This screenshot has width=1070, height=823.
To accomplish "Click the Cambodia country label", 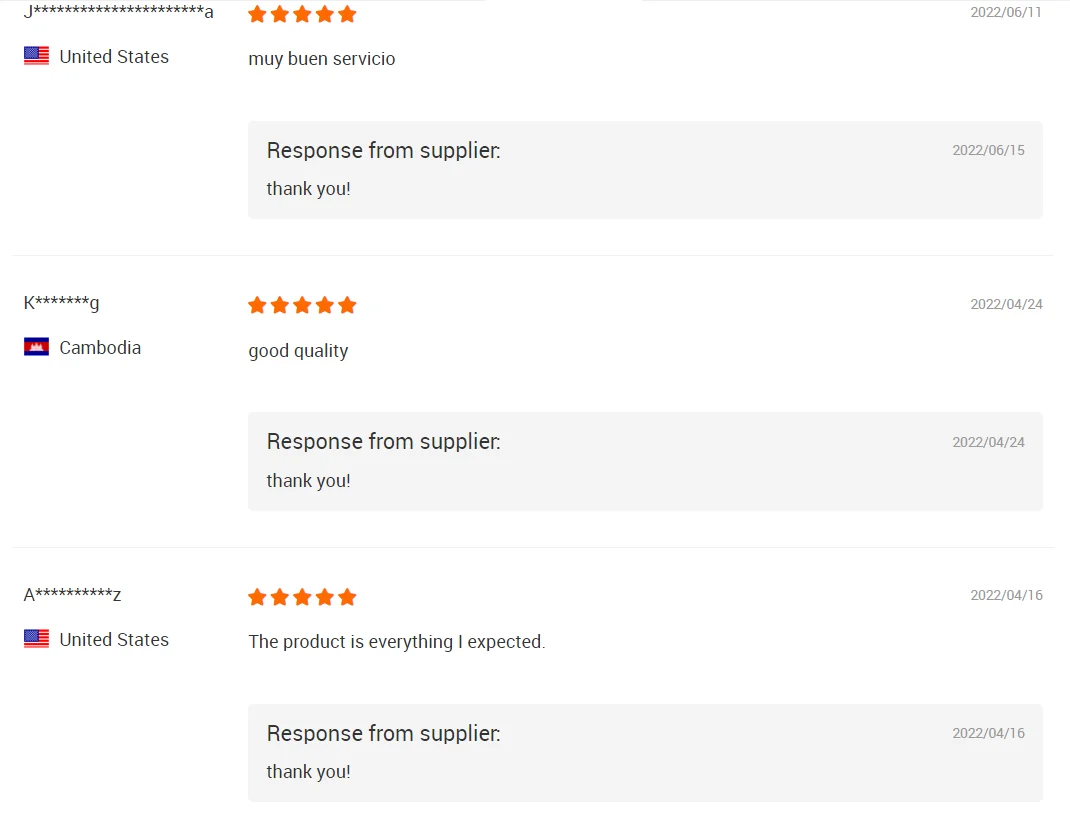I will 100,348.
